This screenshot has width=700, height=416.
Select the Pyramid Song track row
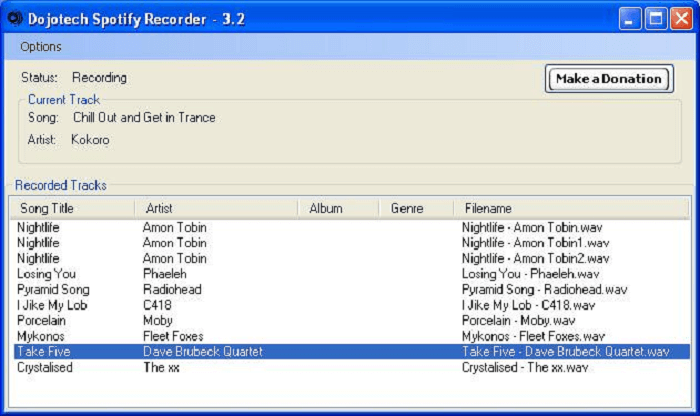tap(351, 290)
